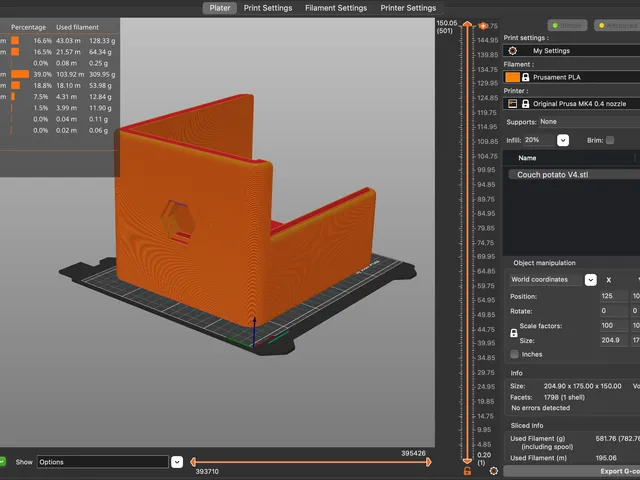Click the 'No errors detected' info text
This screenshot has width=640, height=480.
[x=540, y=408]
